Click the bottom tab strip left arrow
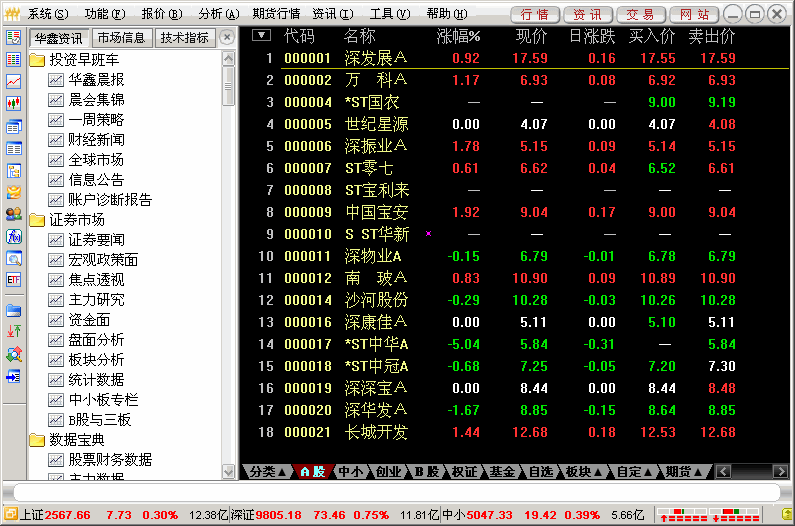 (x=724, y=472)
